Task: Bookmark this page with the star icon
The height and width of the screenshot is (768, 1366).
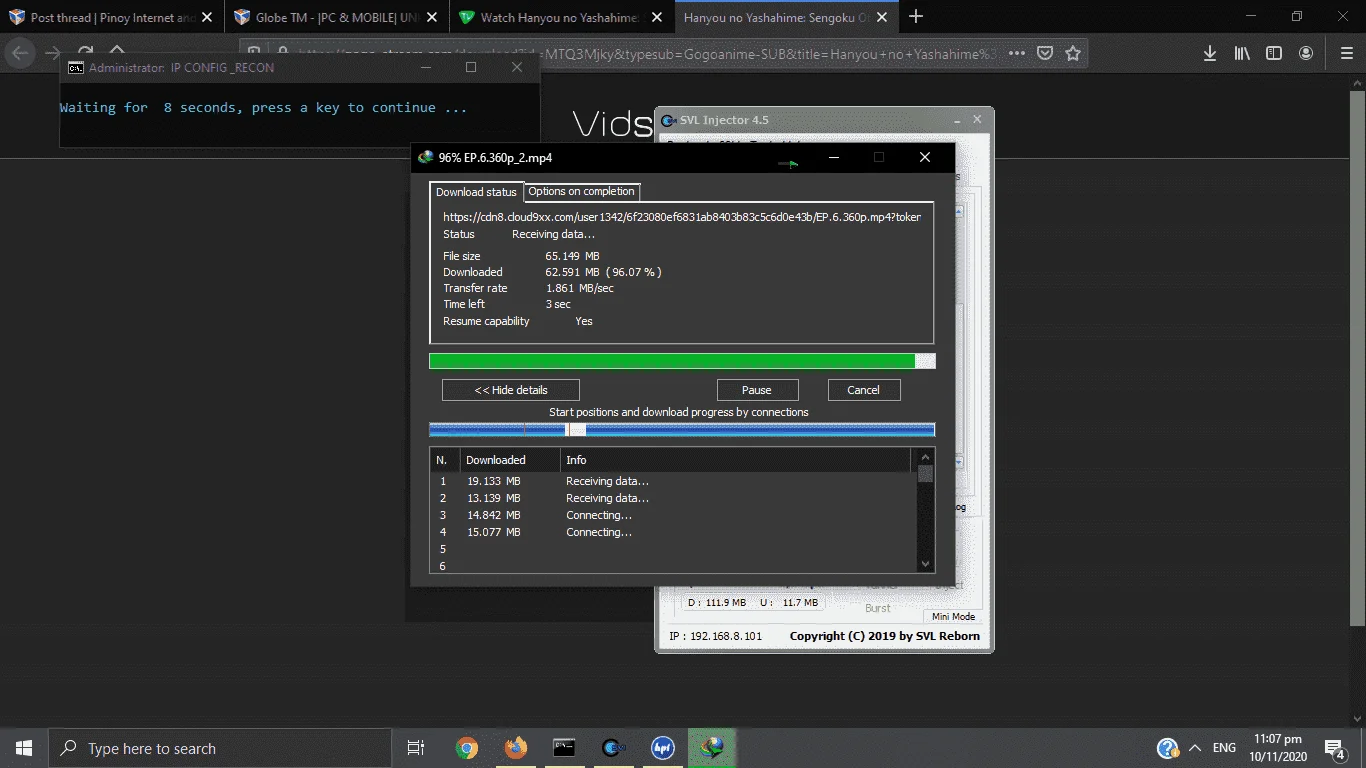Action: click(x=1073, y=53)
